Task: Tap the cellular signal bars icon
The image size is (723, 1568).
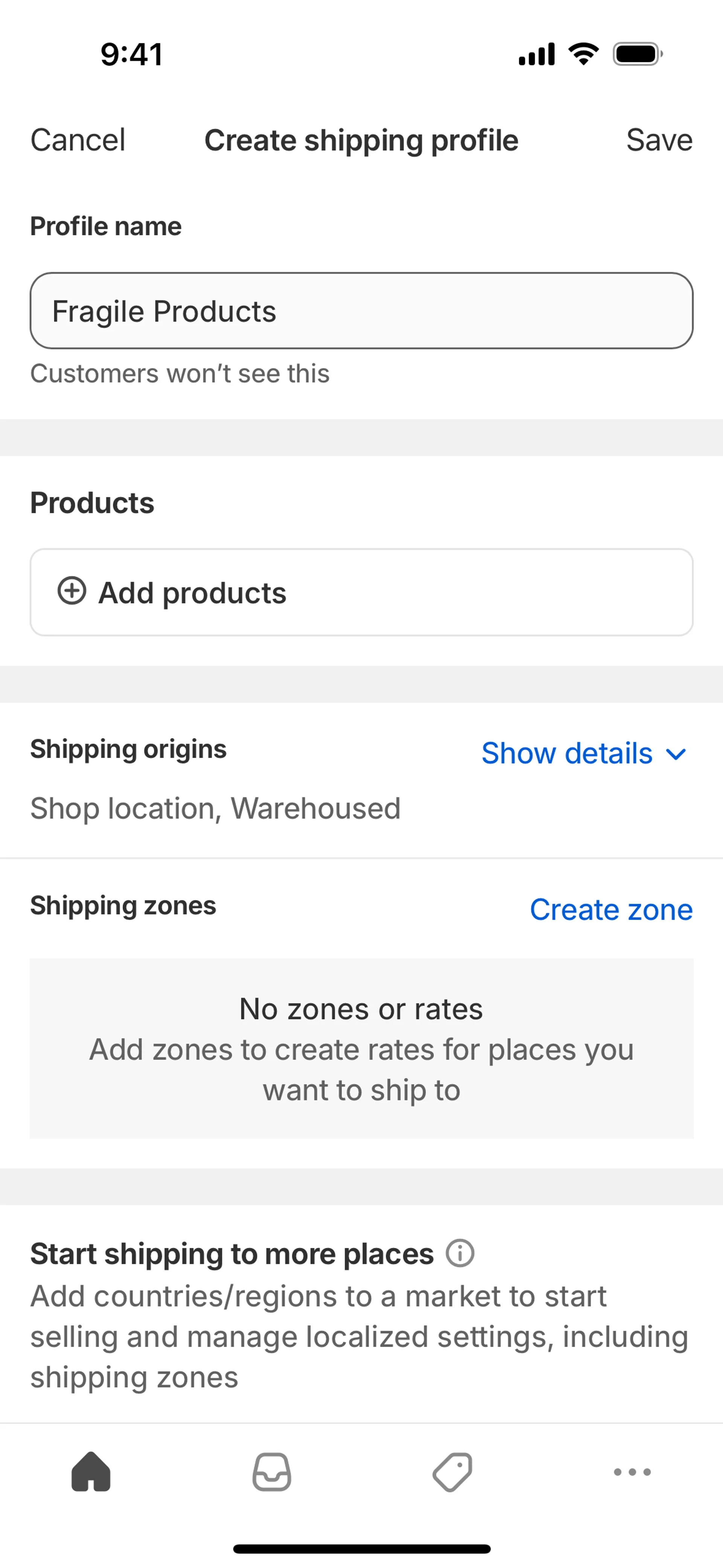Action: pos(536,54)
